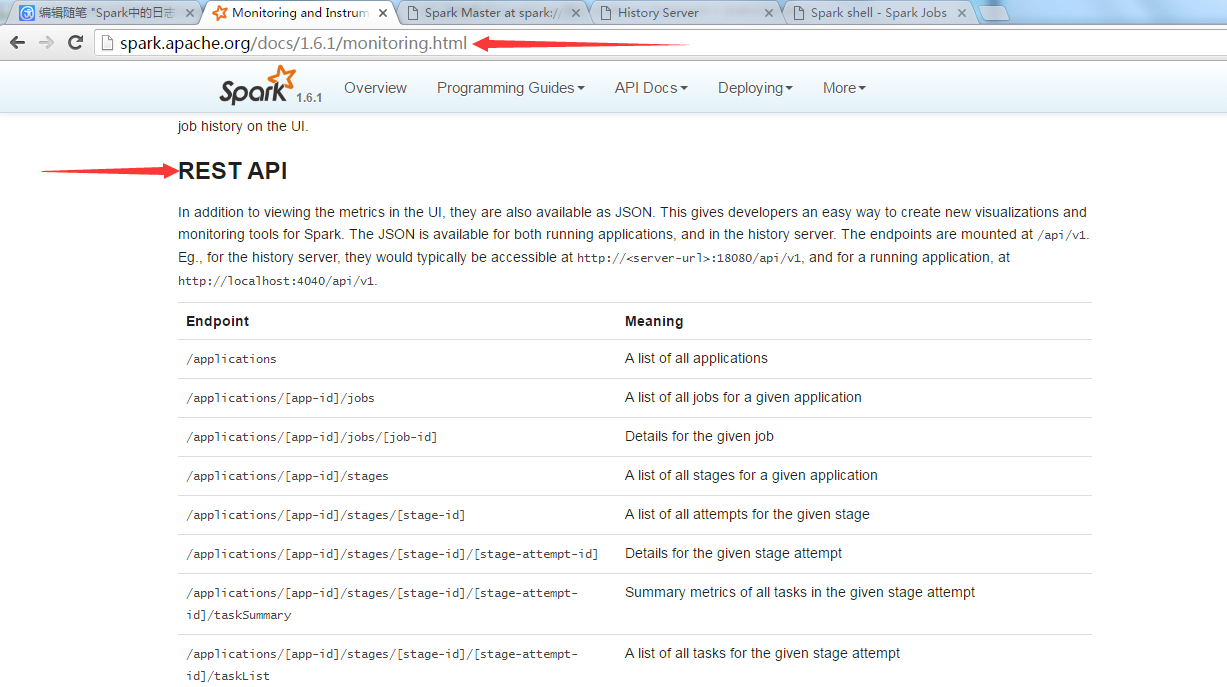This screenshot has height=687, width=1227.
Task: Click the /applications/[app-id]/stages endpoint
Action: point(287,476)
